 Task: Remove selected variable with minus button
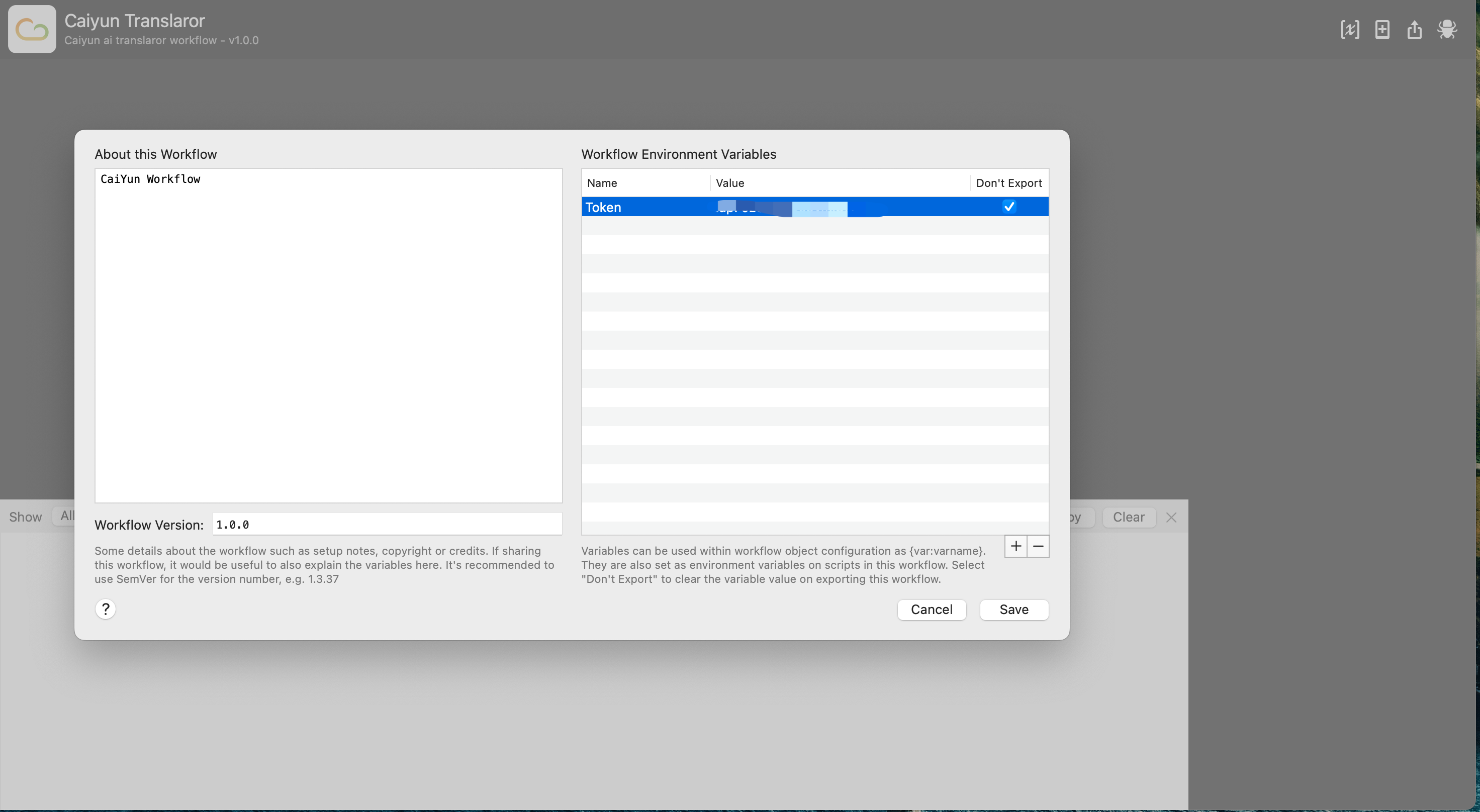[x=1038, y=546]
